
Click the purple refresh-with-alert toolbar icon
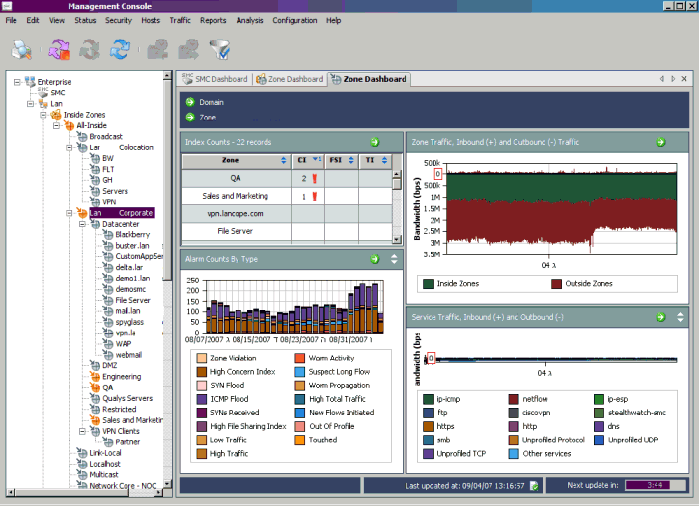60,49
